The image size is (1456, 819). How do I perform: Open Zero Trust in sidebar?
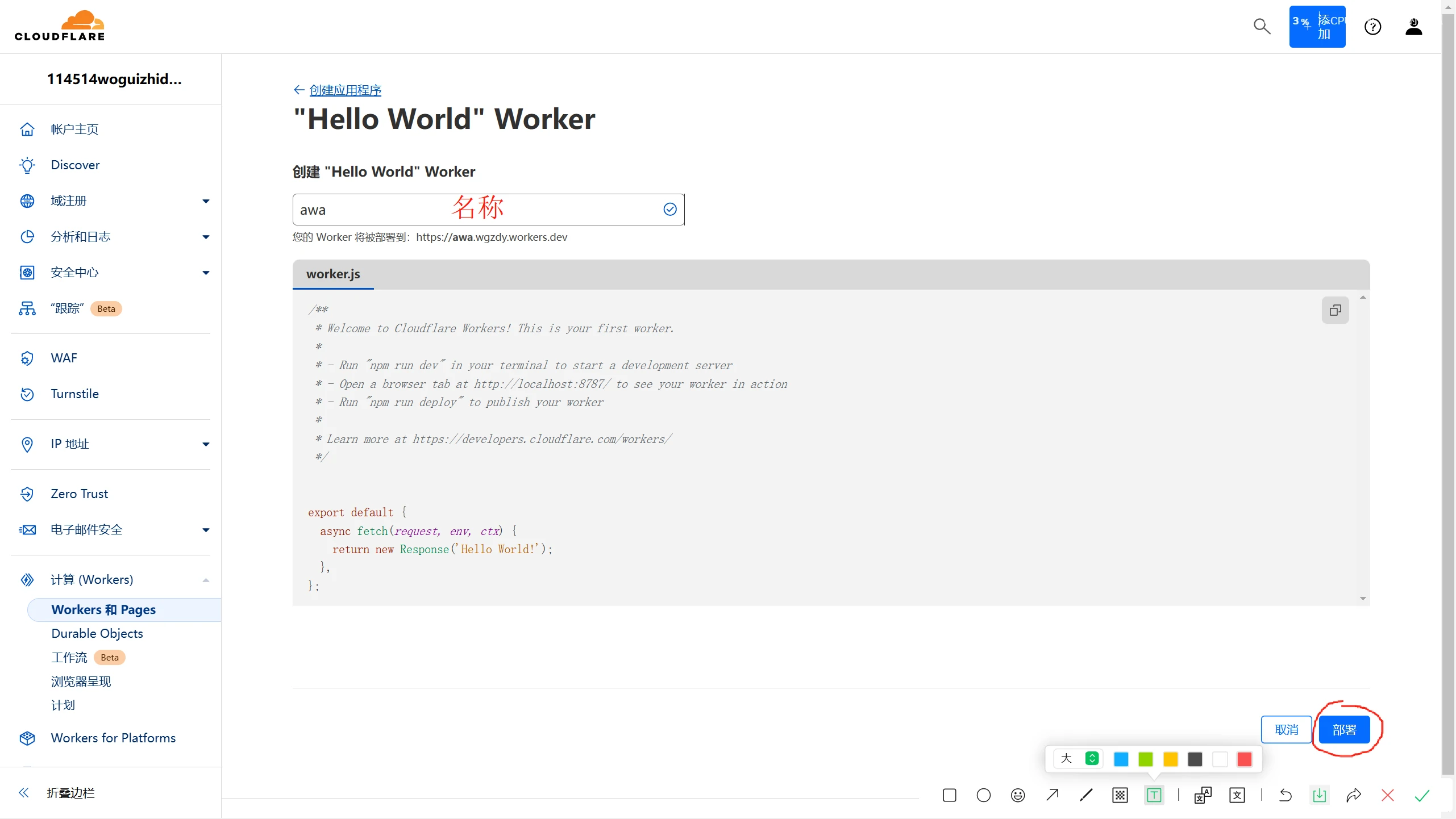[80, 494]
